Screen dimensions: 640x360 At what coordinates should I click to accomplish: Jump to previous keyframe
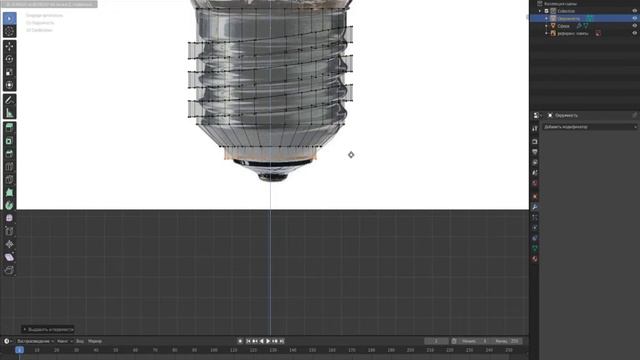[255, 341]
